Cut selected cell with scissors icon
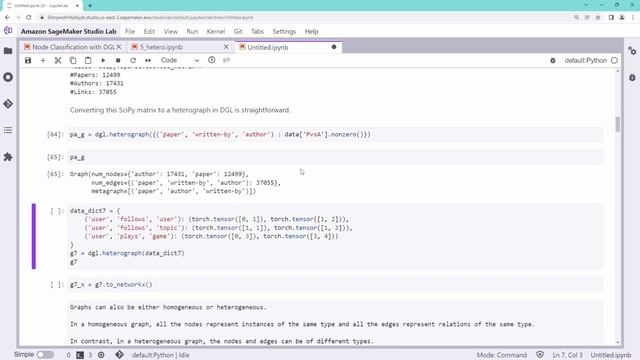Viewport: 640px width, 360px height. click(58, 60)
